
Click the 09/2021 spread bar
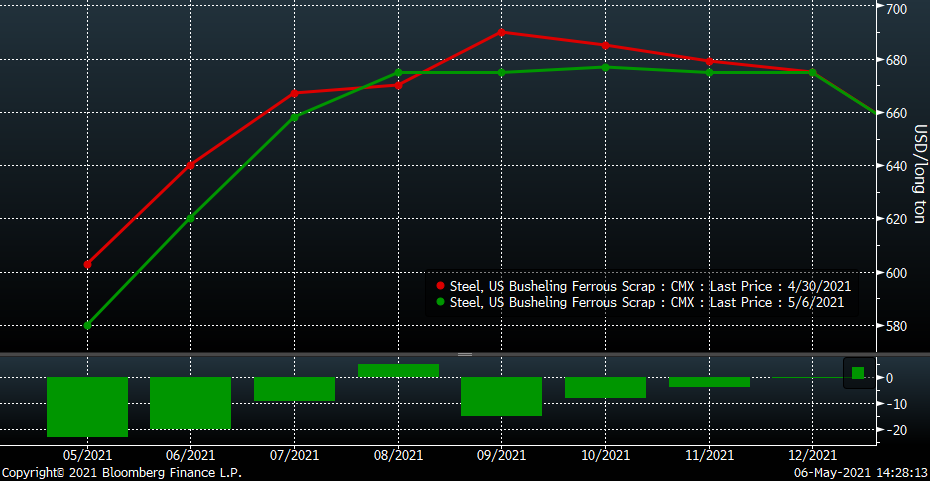point(501,396)
